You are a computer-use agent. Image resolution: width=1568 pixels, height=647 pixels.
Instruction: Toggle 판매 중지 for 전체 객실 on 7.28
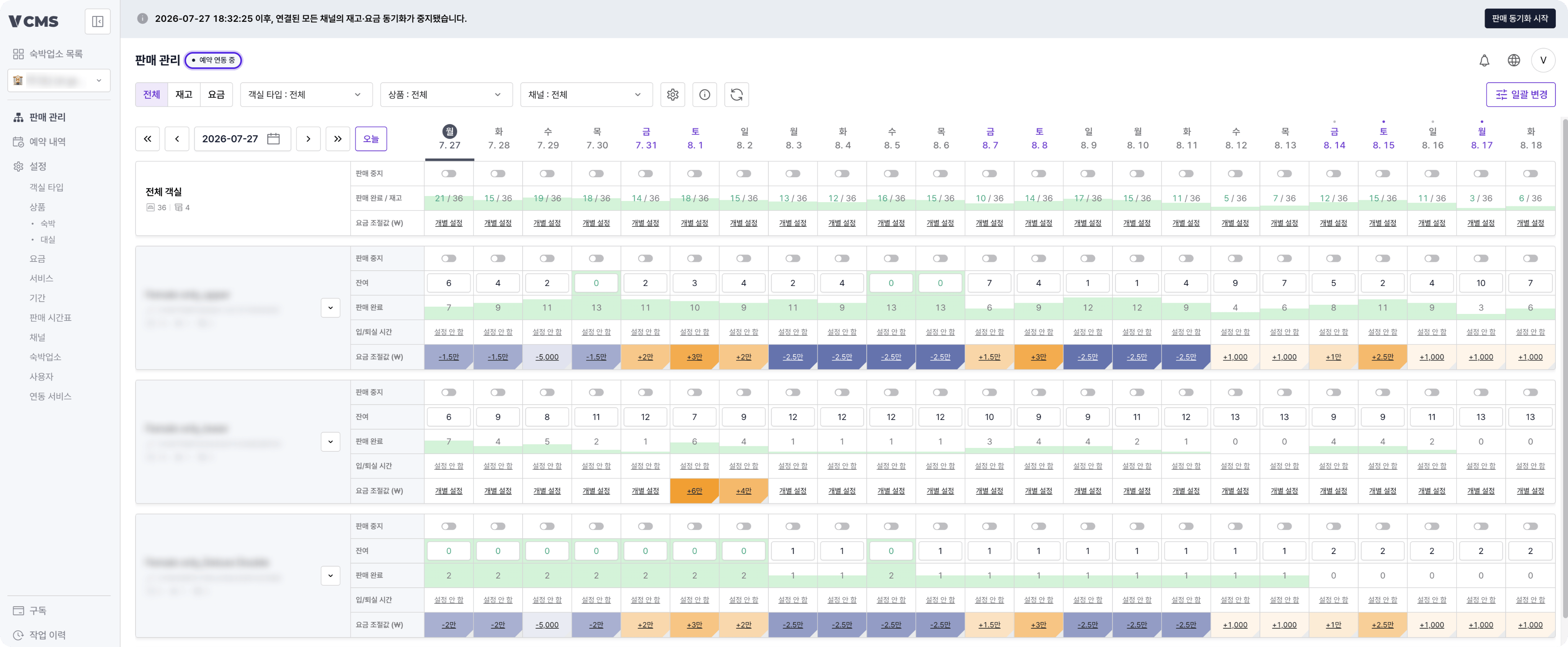click(x=498, y=173)
